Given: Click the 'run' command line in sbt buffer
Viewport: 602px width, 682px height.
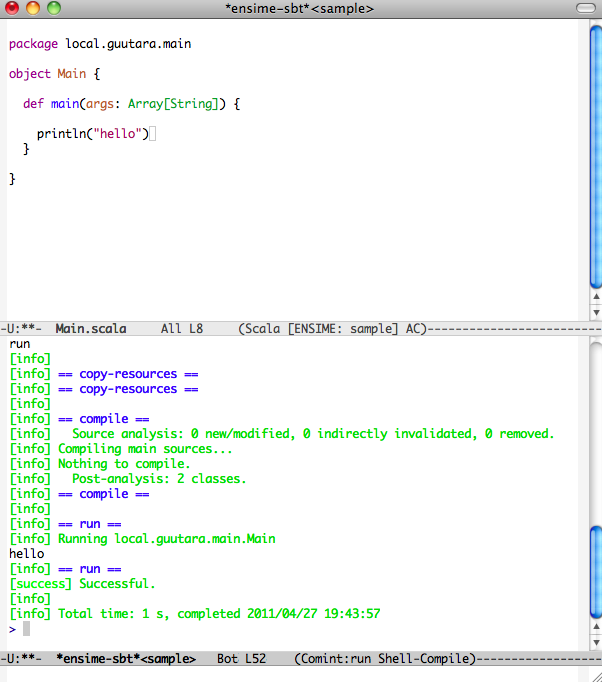Looking at the screenshot, I should pos(20,344).
